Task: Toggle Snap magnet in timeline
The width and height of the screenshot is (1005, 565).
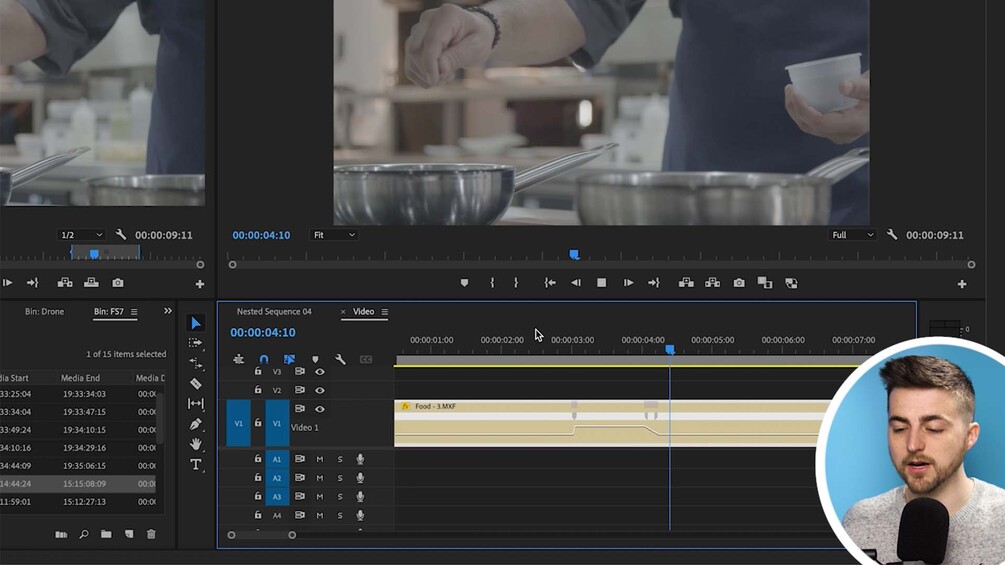Action: 263,359
